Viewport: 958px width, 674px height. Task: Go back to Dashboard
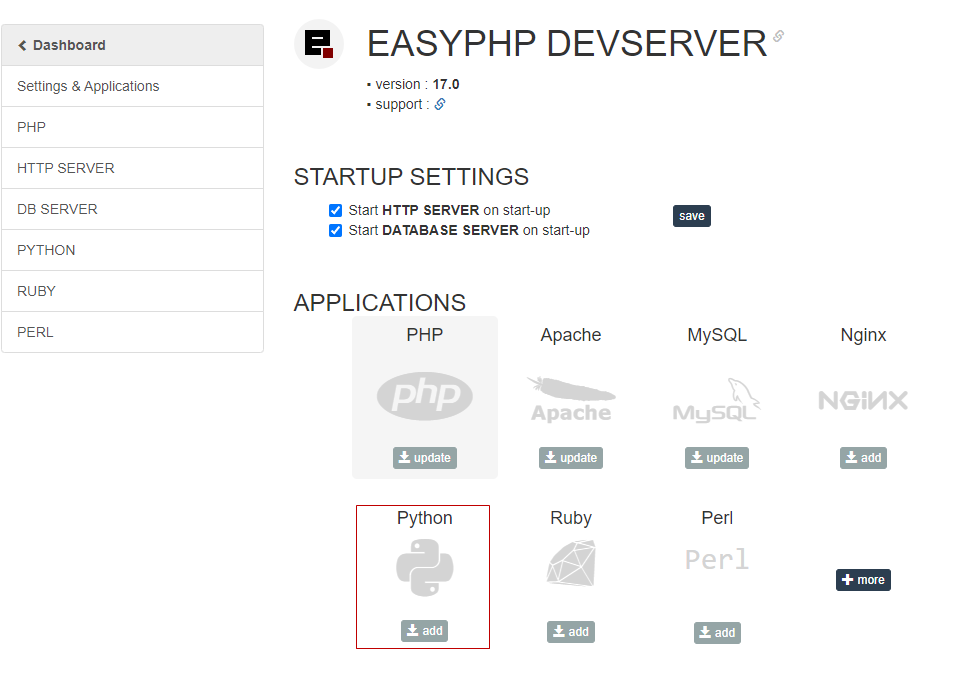coord(133,45)
